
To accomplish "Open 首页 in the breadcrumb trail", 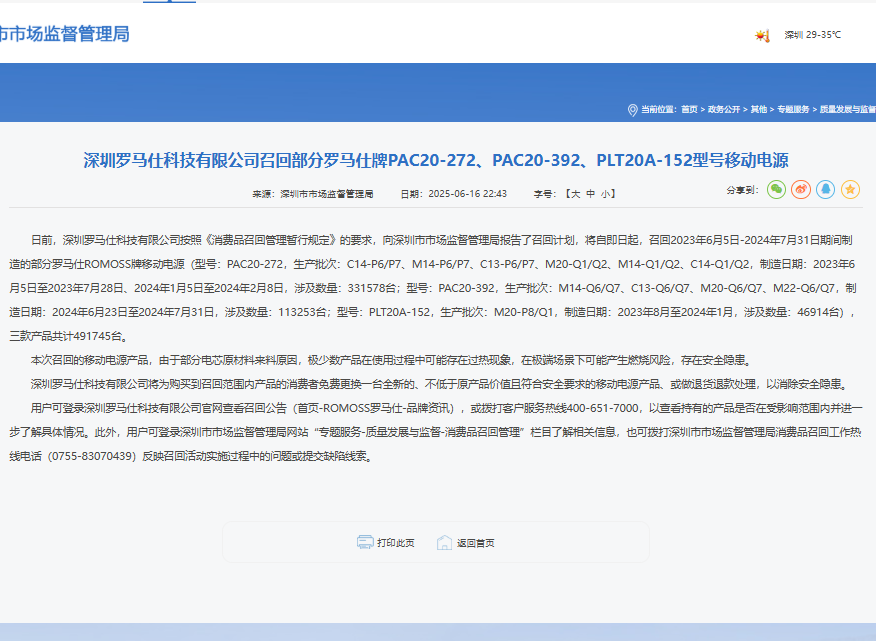I will [689, 110].
